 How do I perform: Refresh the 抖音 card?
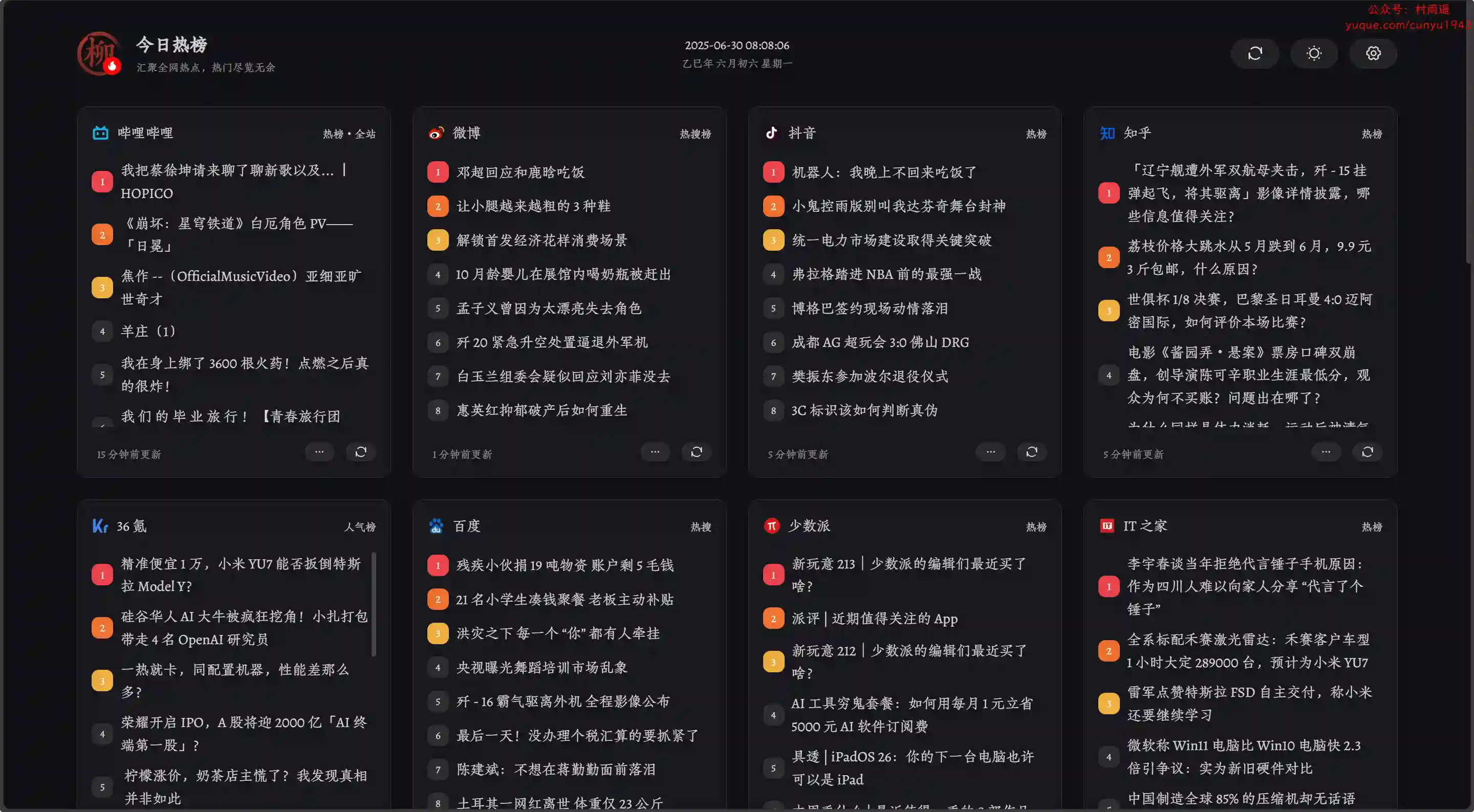click(1032, 452)
